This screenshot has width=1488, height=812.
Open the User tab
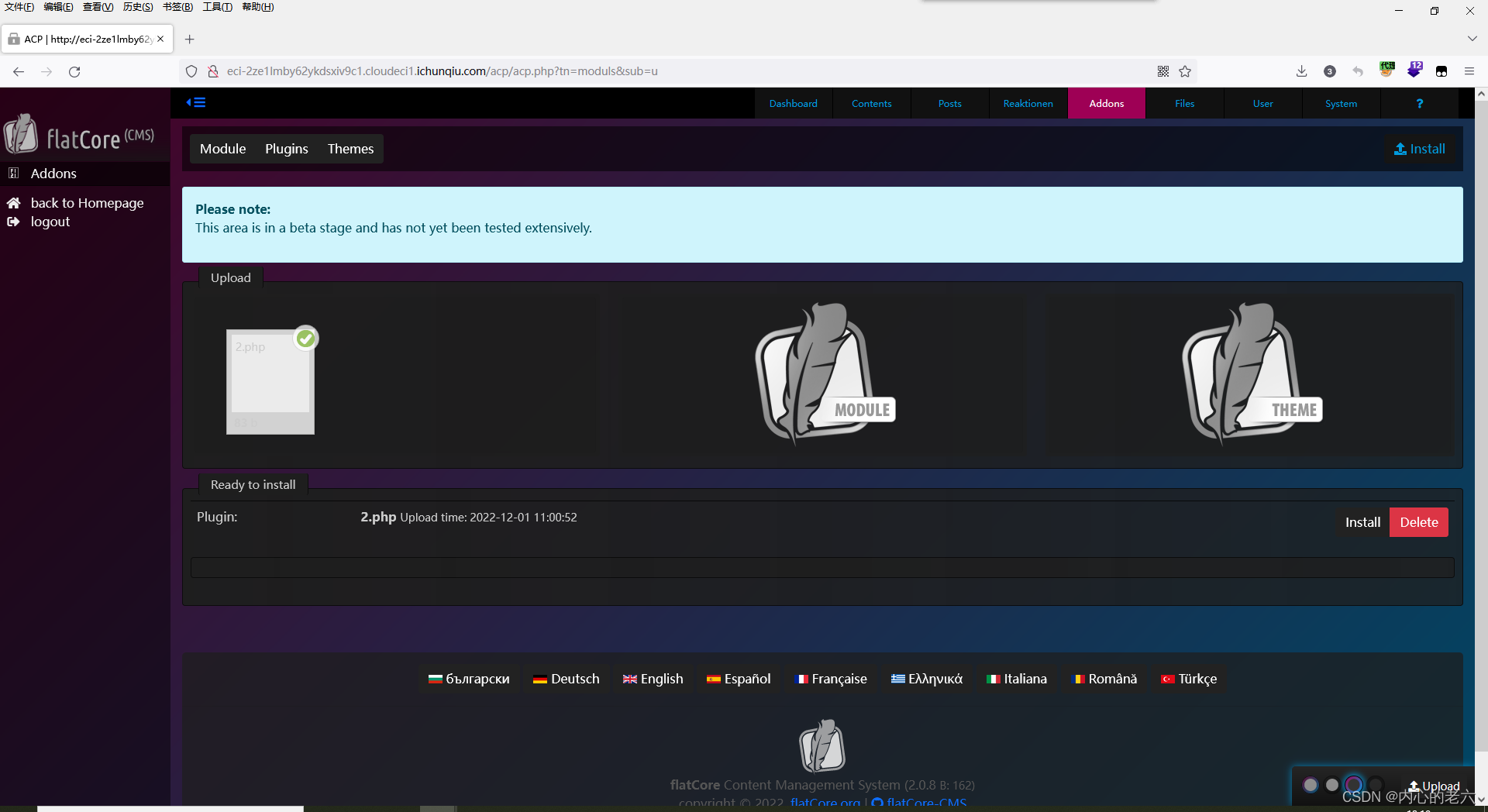[x=1263, y=103]
